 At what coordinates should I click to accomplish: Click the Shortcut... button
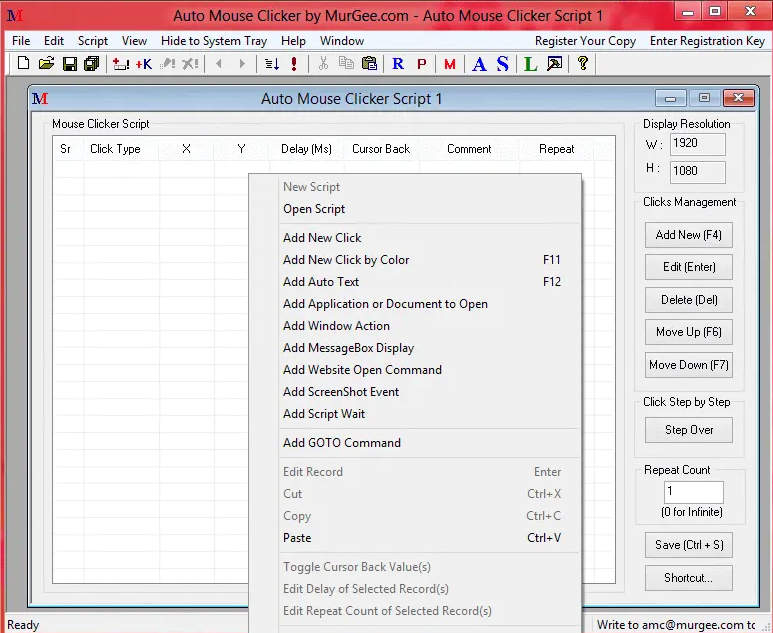coord(689,578)
